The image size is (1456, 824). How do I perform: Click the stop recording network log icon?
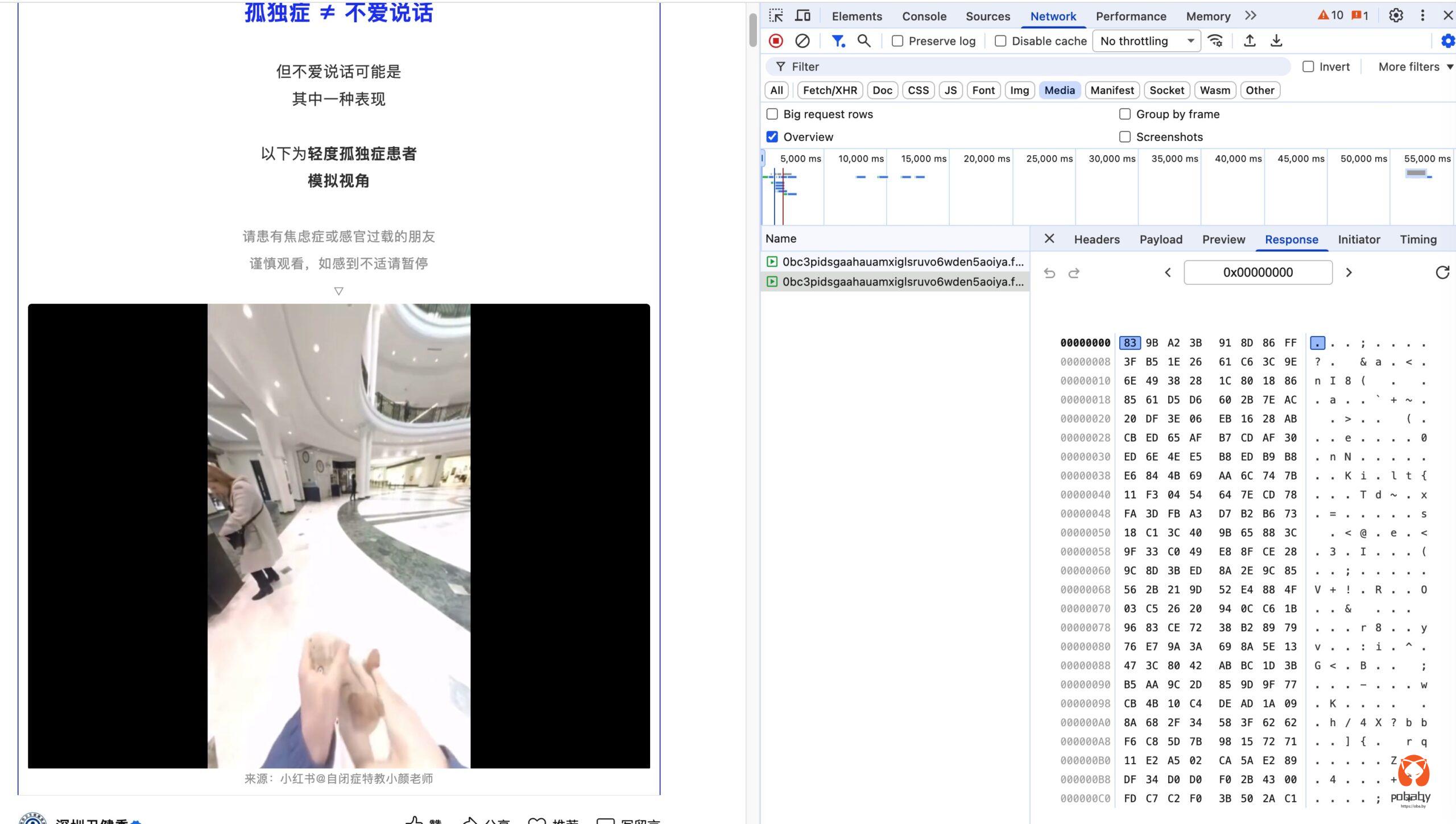pyautogui.click(x=776, y=41)
